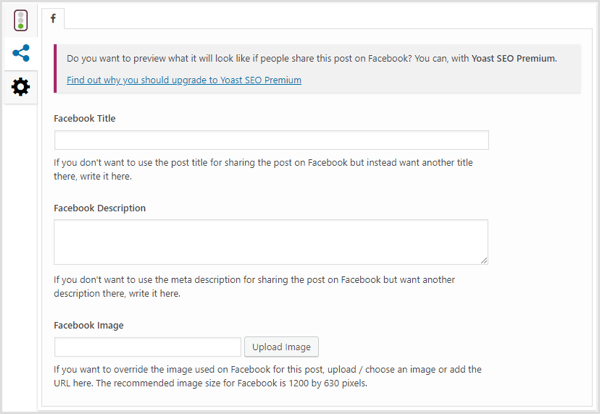Focus the Facebook Title input field
The height and width of the screenshot is (414, 600).
(x=271, y=140)
